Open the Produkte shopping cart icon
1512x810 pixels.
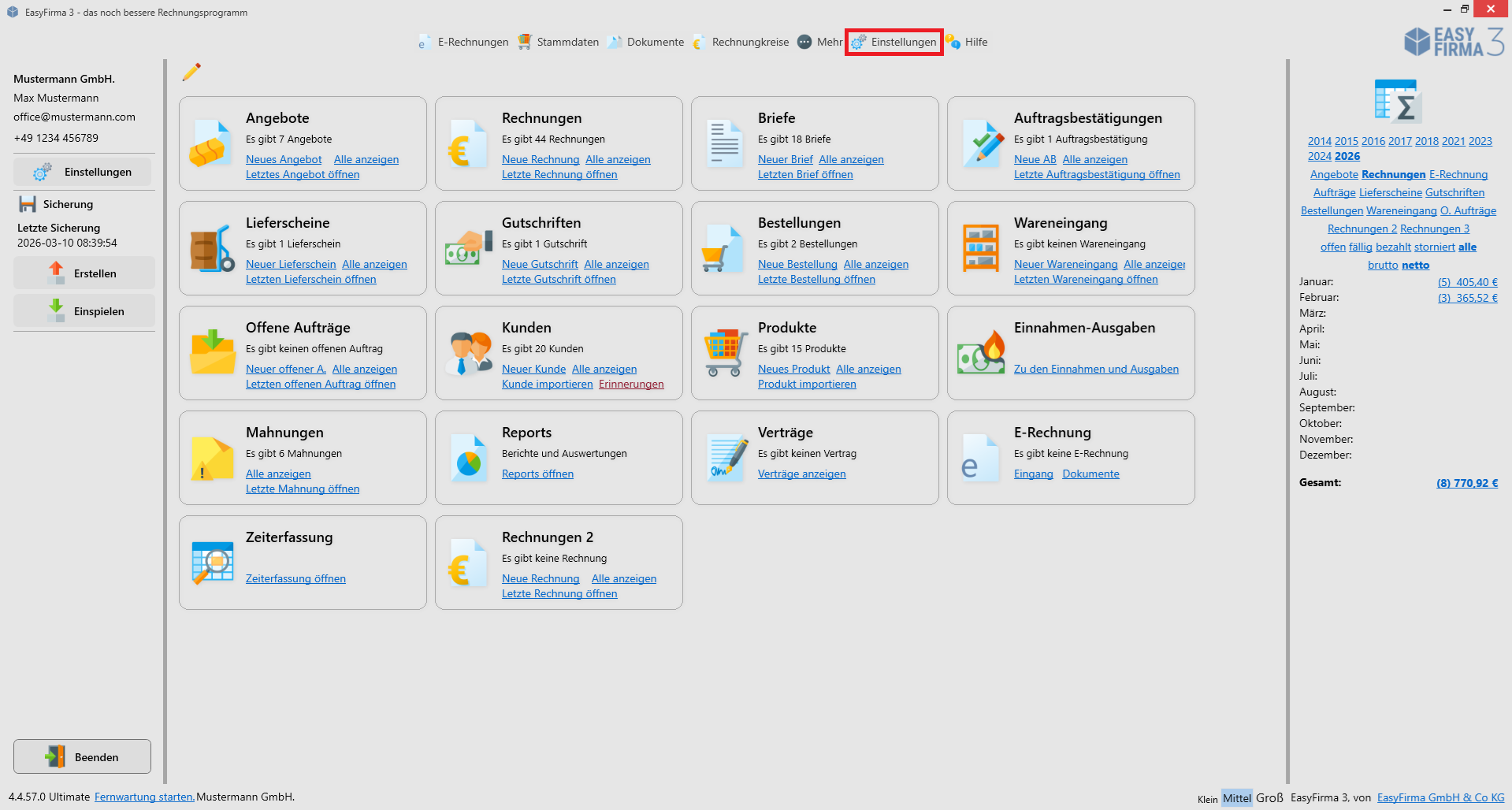click(x=724, y=354)
